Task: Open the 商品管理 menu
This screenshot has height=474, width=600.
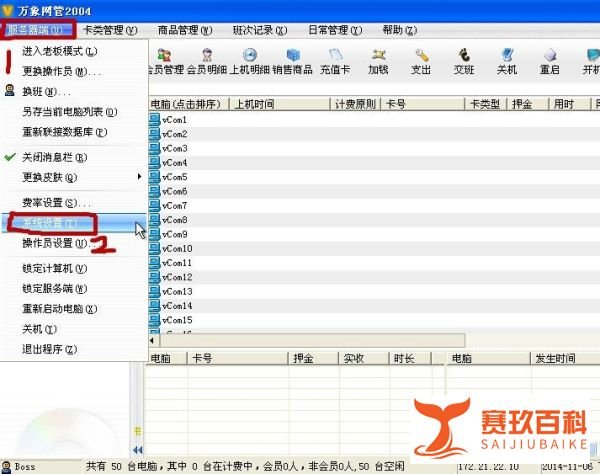Action: tap(185, 30)
